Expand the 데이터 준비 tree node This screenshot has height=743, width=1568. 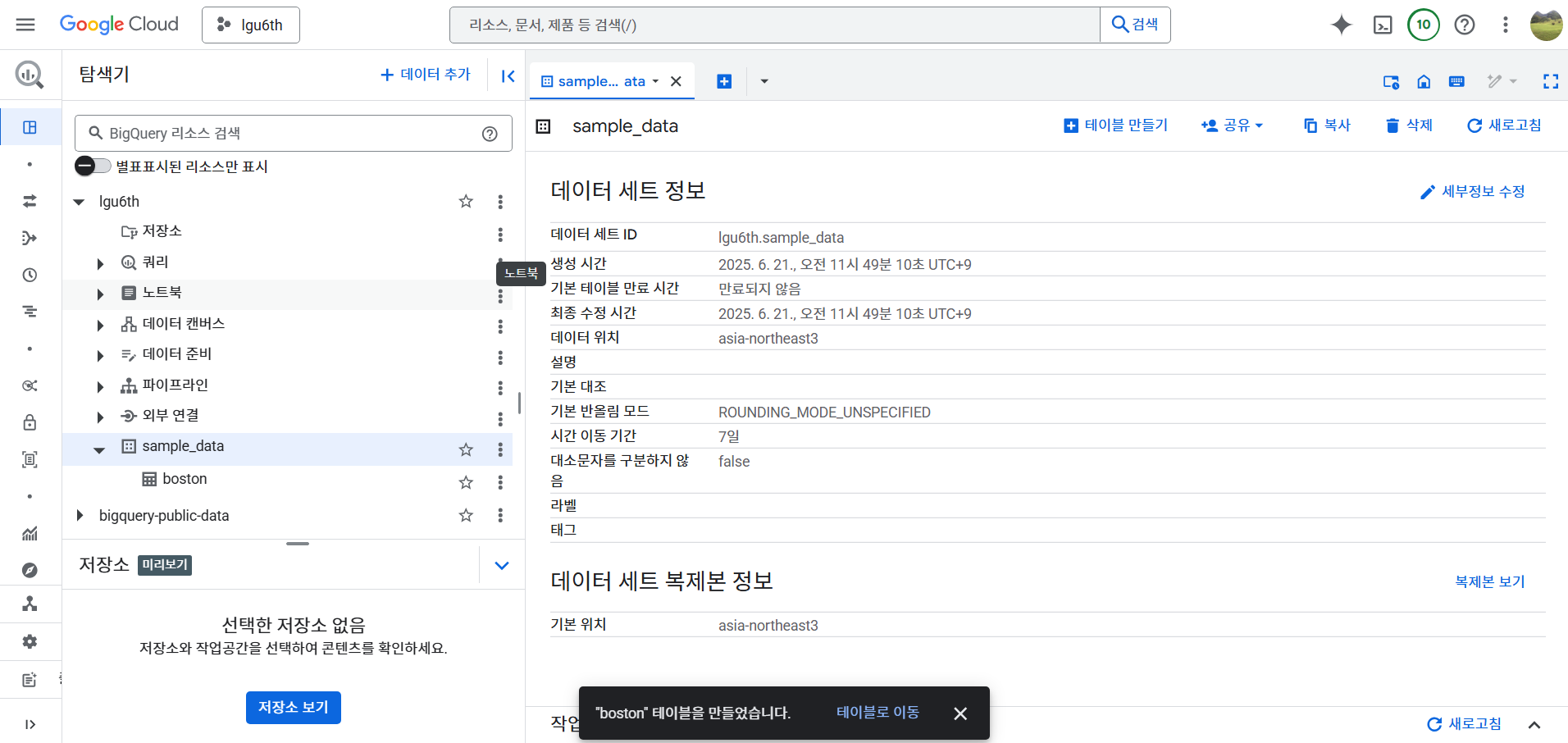click(100, 355)
